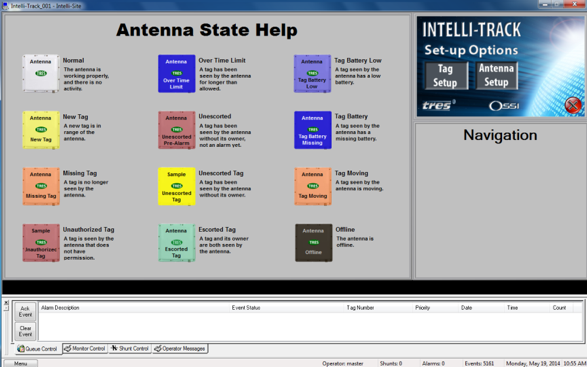587x367 pixels.
Task: Click the Normal antenna state icon
Action: tap(41, 73)
